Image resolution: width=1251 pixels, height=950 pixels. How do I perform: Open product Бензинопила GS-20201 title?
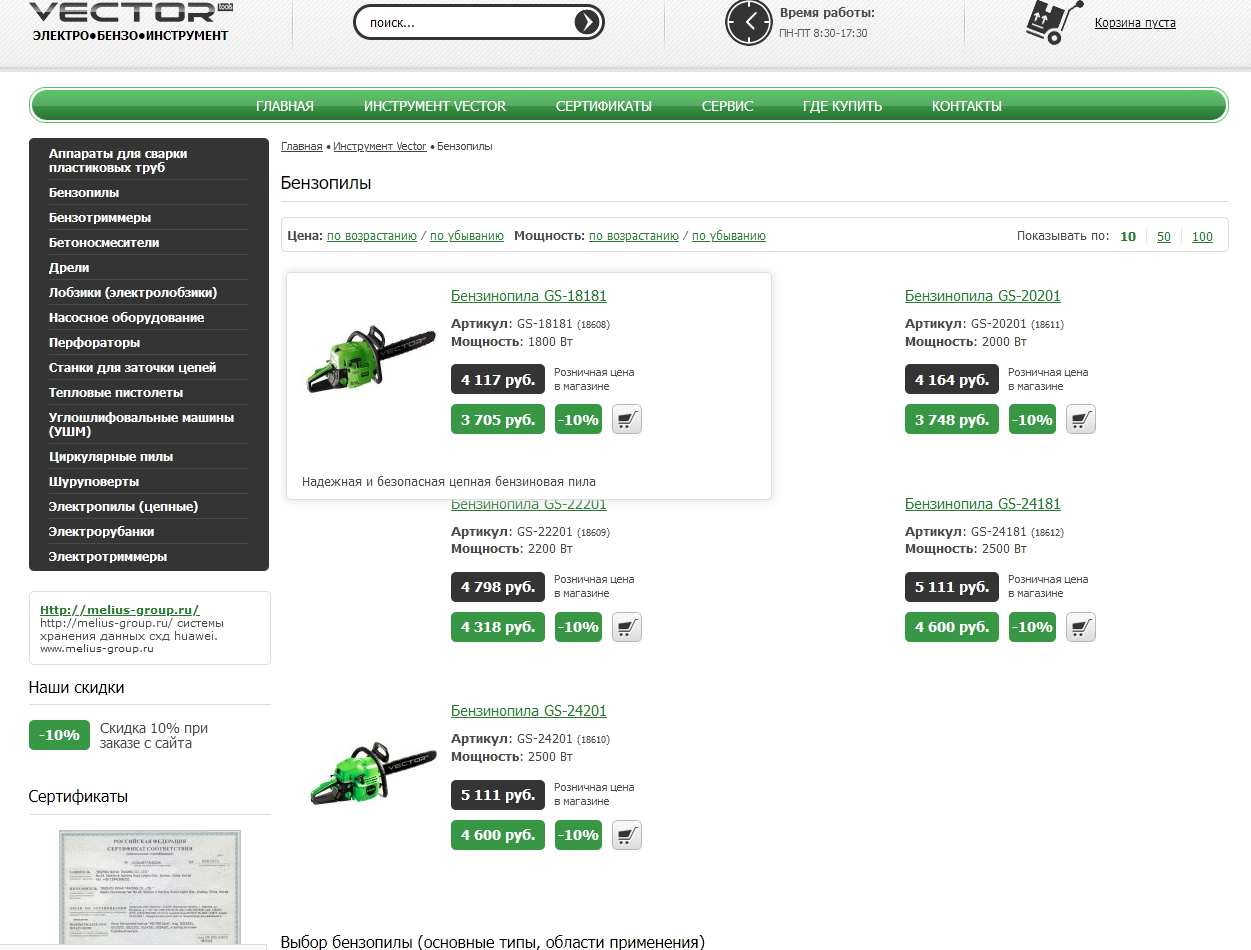click(983, 296)
